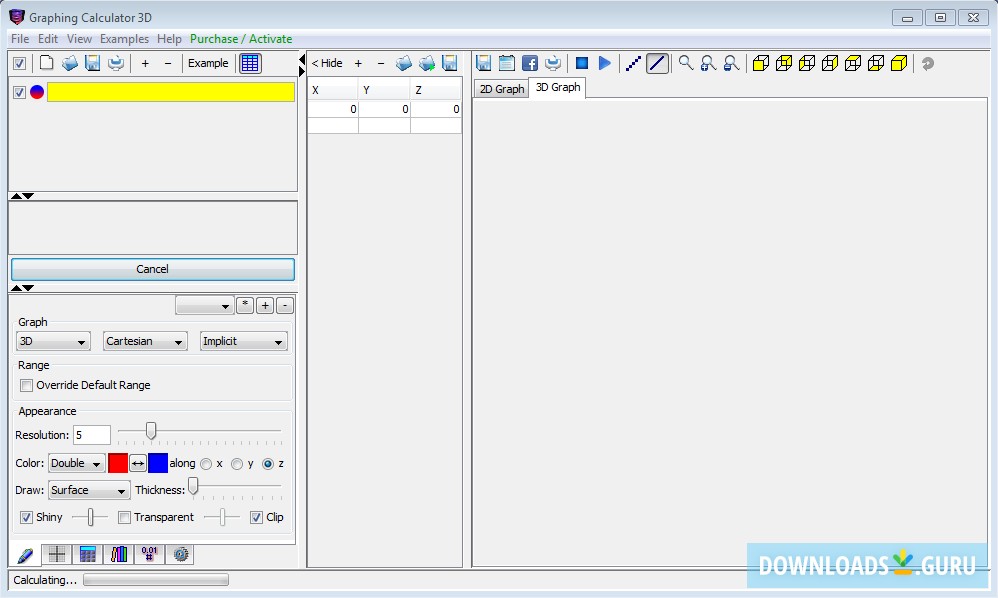The height and width of the screenshot is (598, 998).
Task: Zoom out with the magnifier minus icon
Action: 731,63
